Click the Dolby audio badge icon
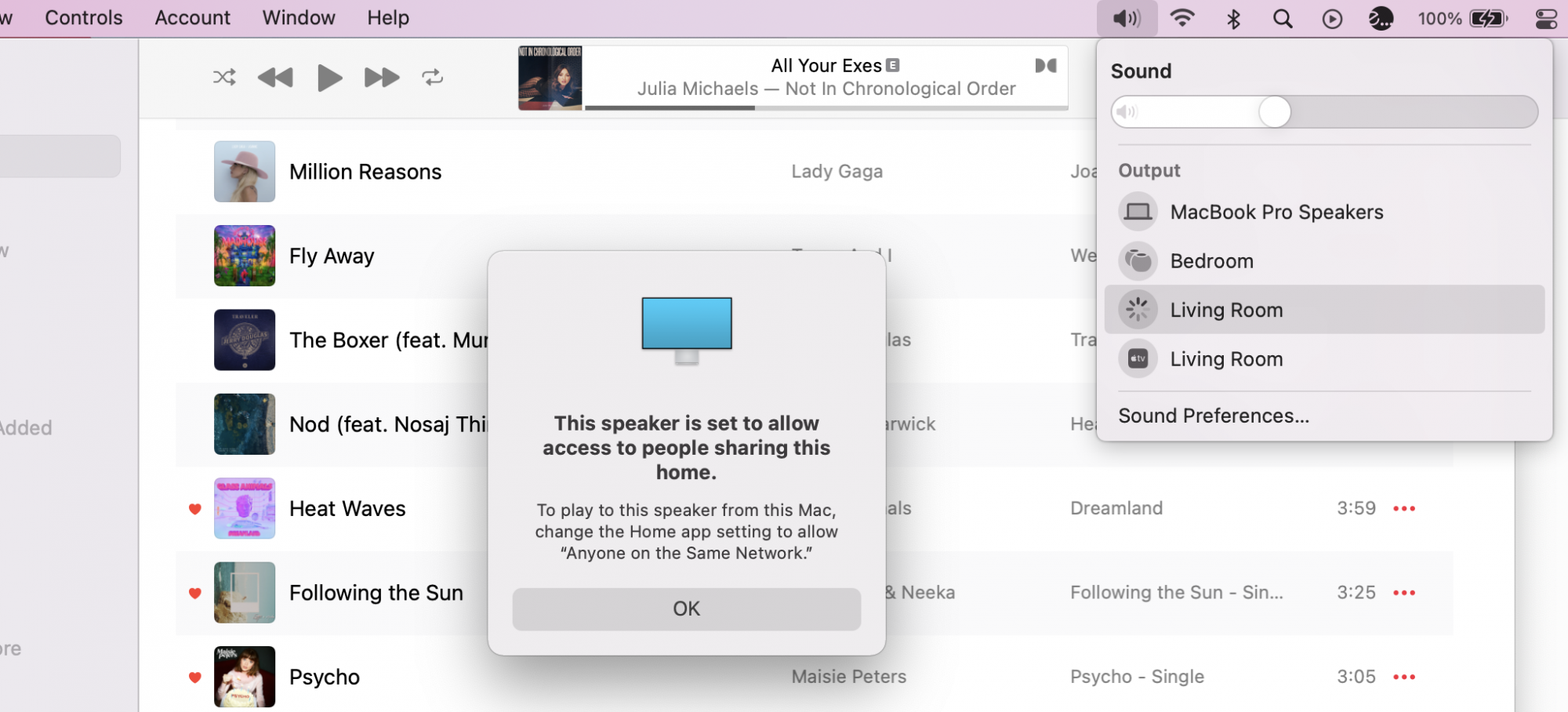This screenshot has height=712, width=1568. coord(1046,66)
